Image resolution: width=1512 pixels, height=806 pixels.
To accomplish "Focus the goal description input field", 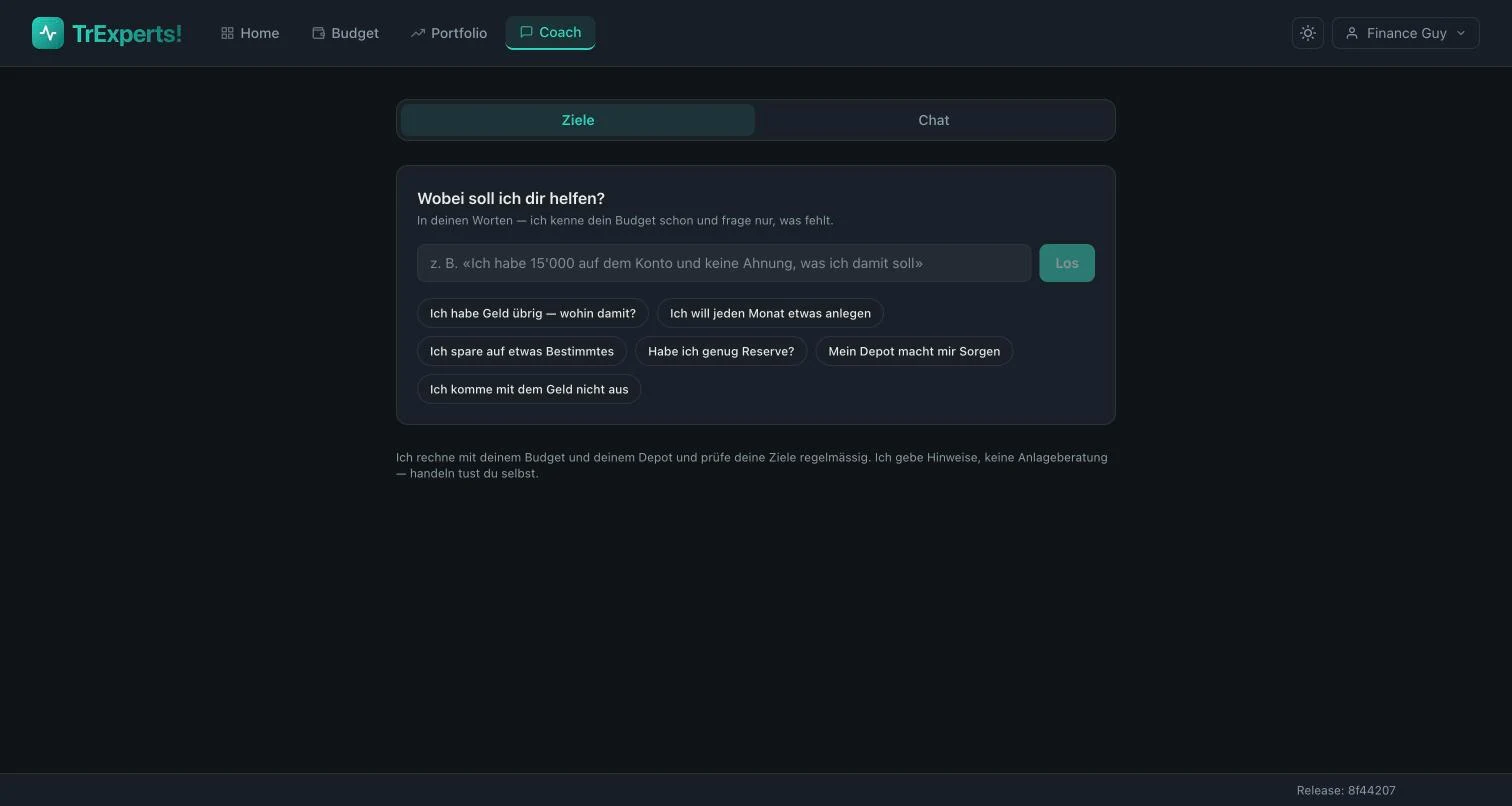I will pyautogui.click(x=724, y=263).
